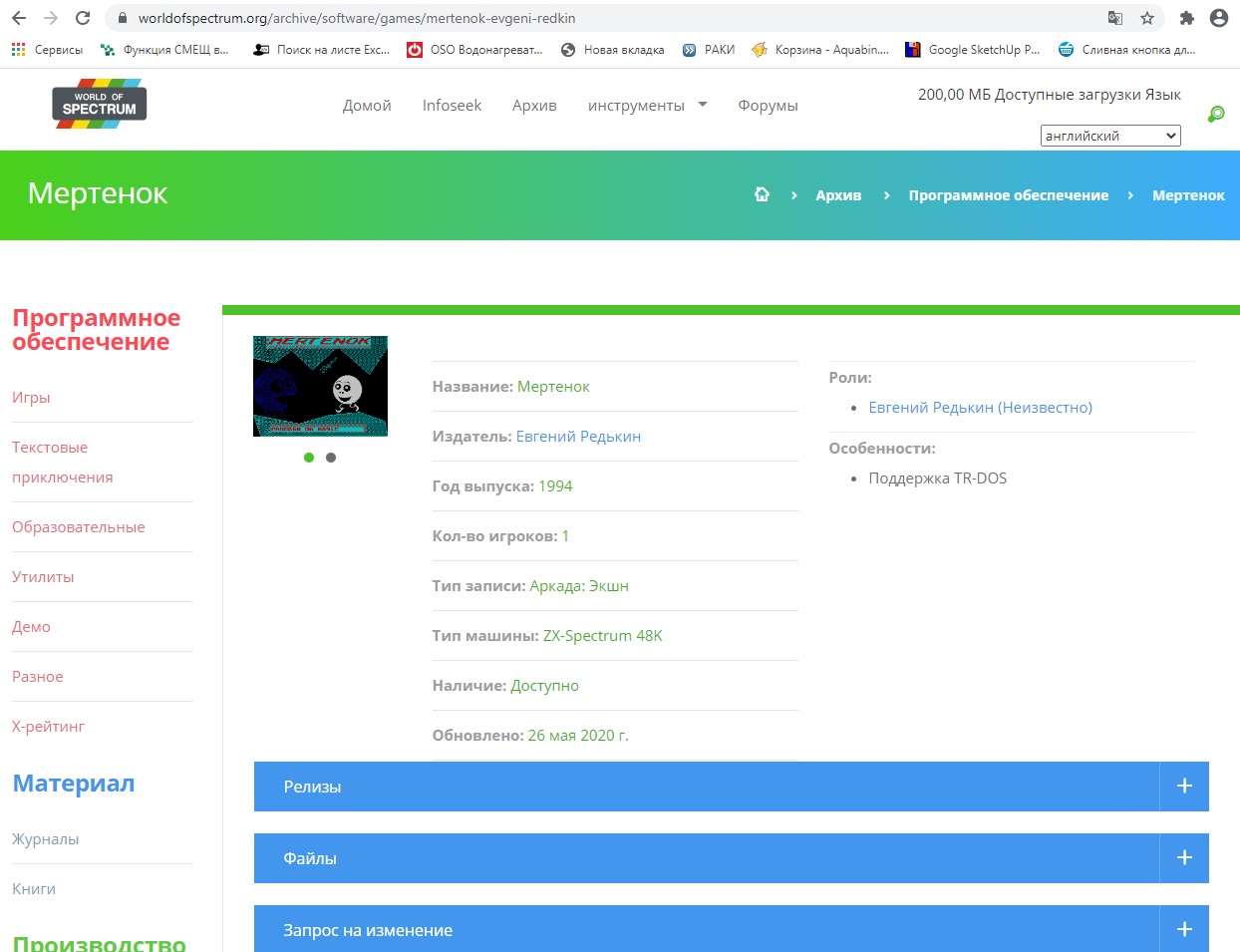
Task: Open the Сливная кнопка bookmark
Action: point(1126,50)
